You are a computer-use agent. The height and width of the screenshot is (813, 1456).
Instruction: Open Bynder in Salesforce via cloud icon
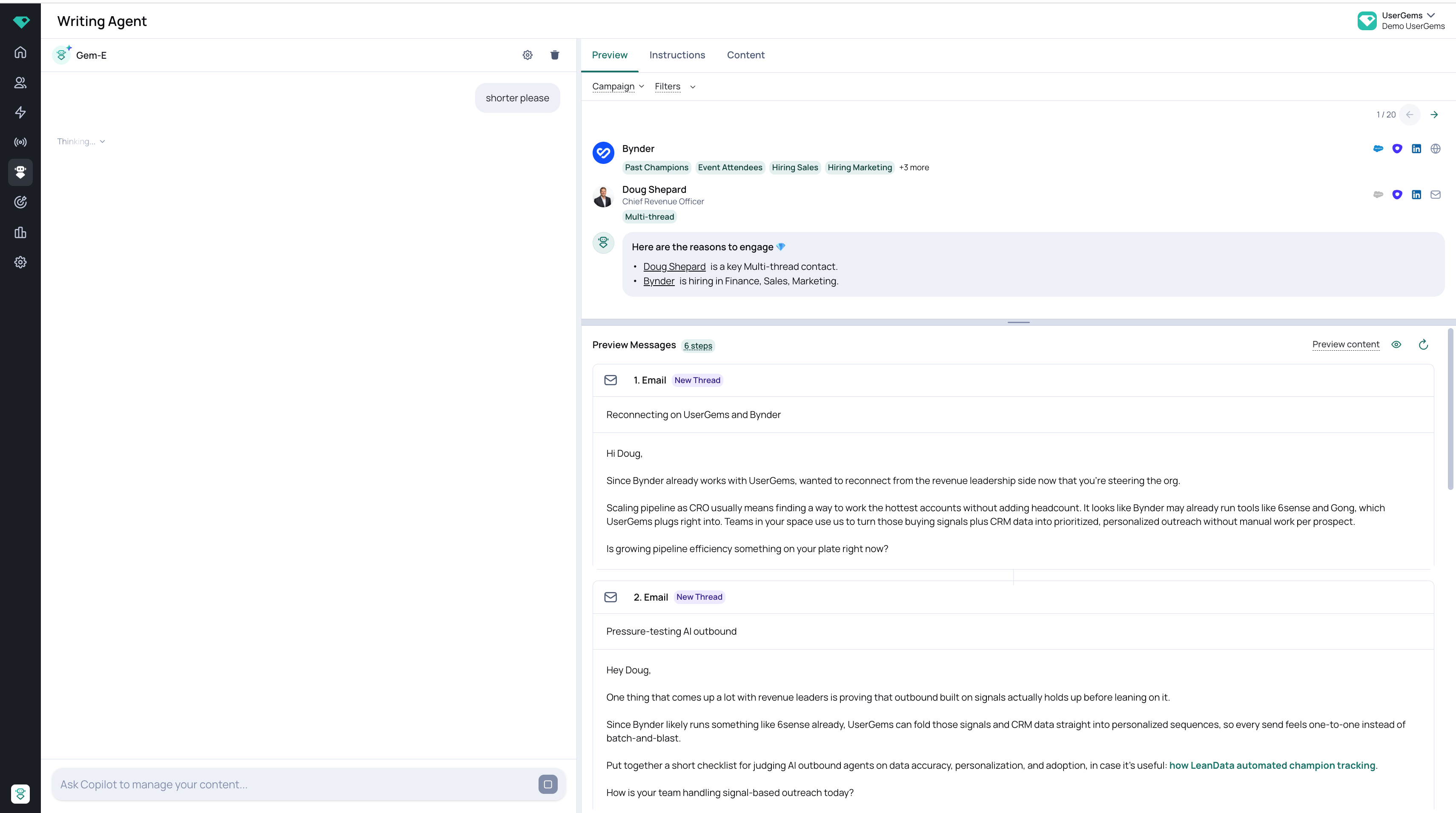coord(1378,149)
